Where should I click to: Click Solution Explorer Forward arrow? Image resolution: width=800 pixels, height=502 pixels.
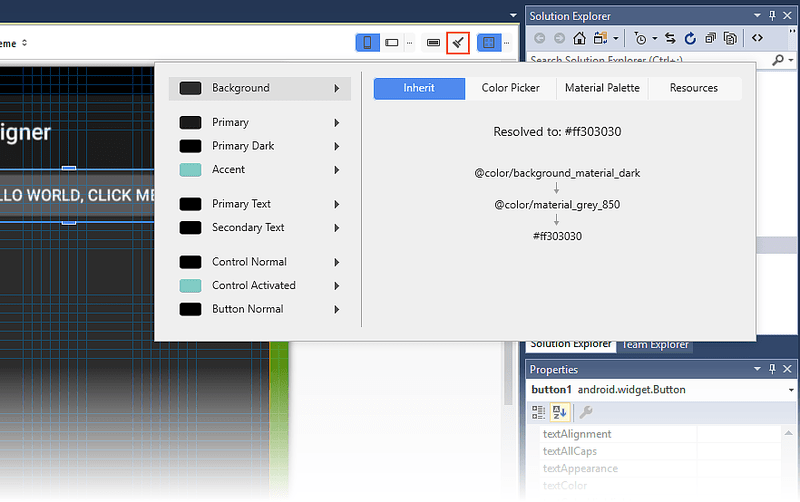click(559, 38)
